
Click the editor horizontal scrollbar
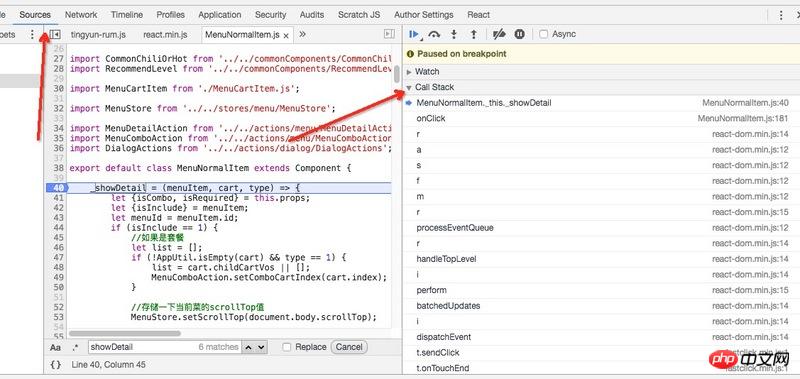tap(124, 334)
